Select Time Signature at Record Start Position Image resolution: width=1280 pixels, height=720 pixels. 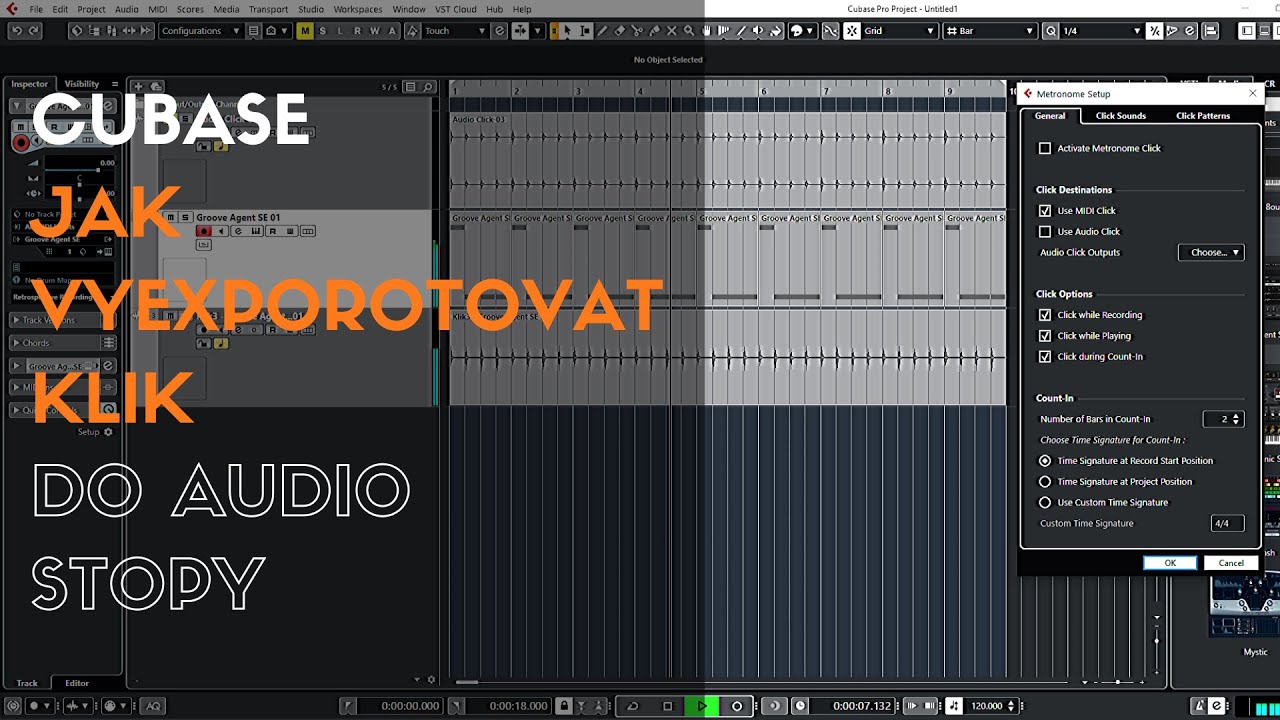(x=1045, y=461)
